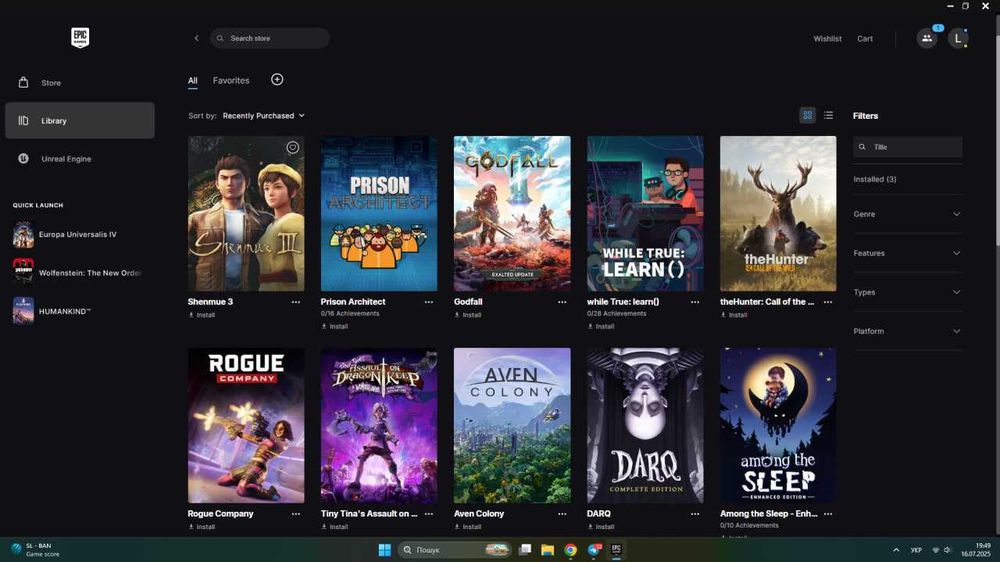
Task: Open Shenmue 3 more options menu
Action: coord(296,302)
